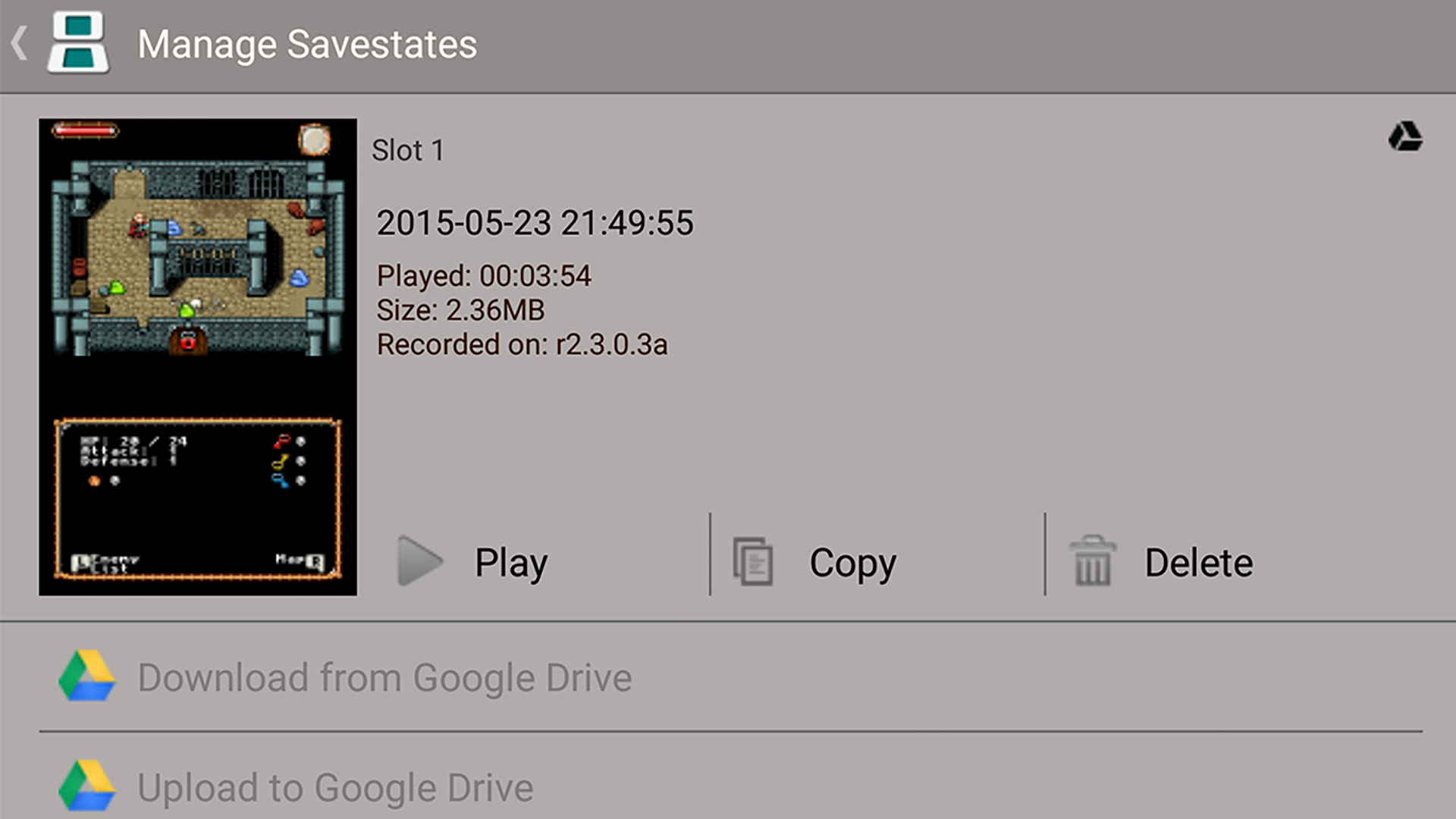Open the Manage Savestates title header
1456x819 pixels.
pos(308,43)
